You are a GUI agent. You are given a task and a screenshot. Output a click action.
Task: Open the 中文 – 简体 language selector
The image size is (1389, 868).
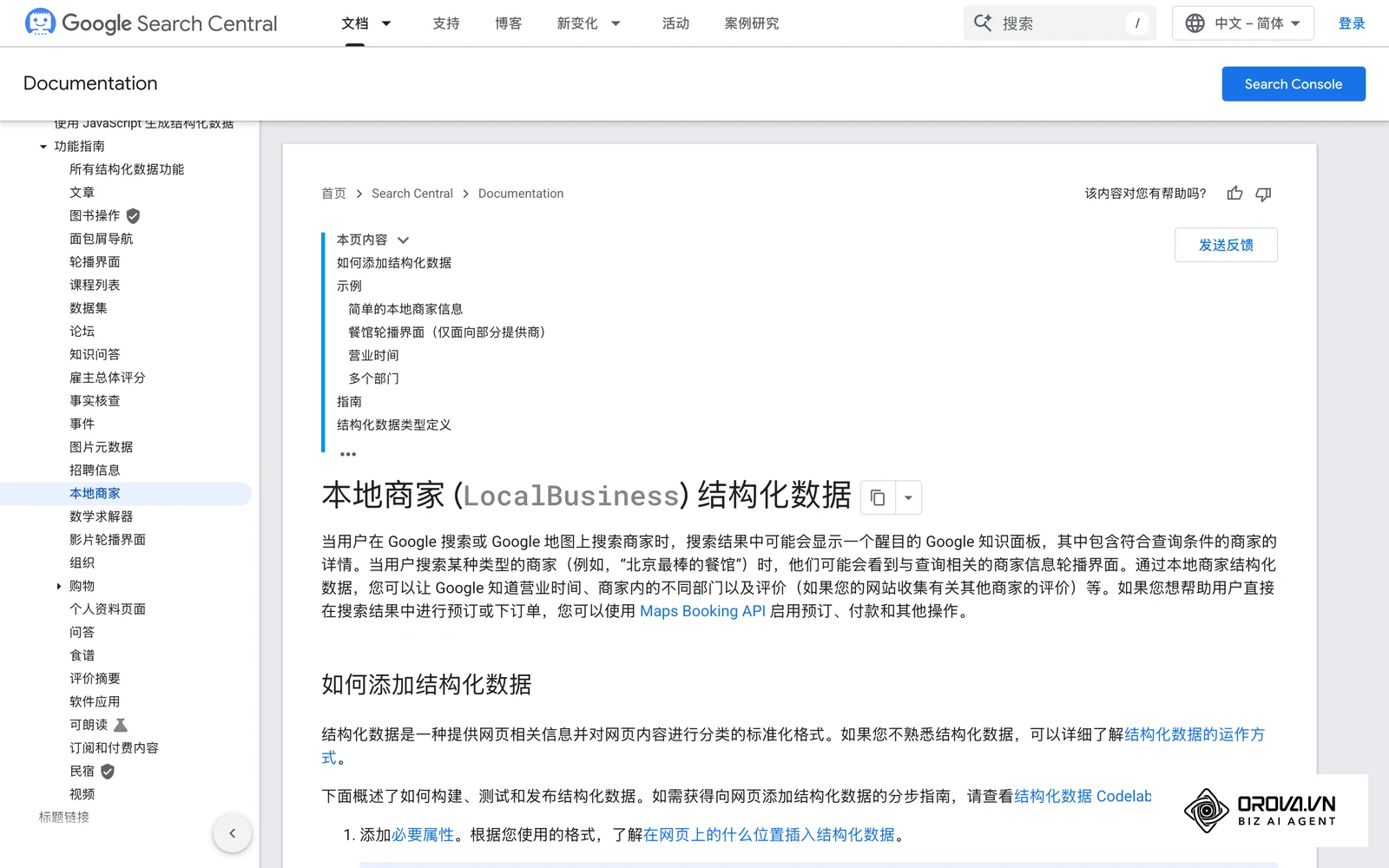click(1242, 23)
